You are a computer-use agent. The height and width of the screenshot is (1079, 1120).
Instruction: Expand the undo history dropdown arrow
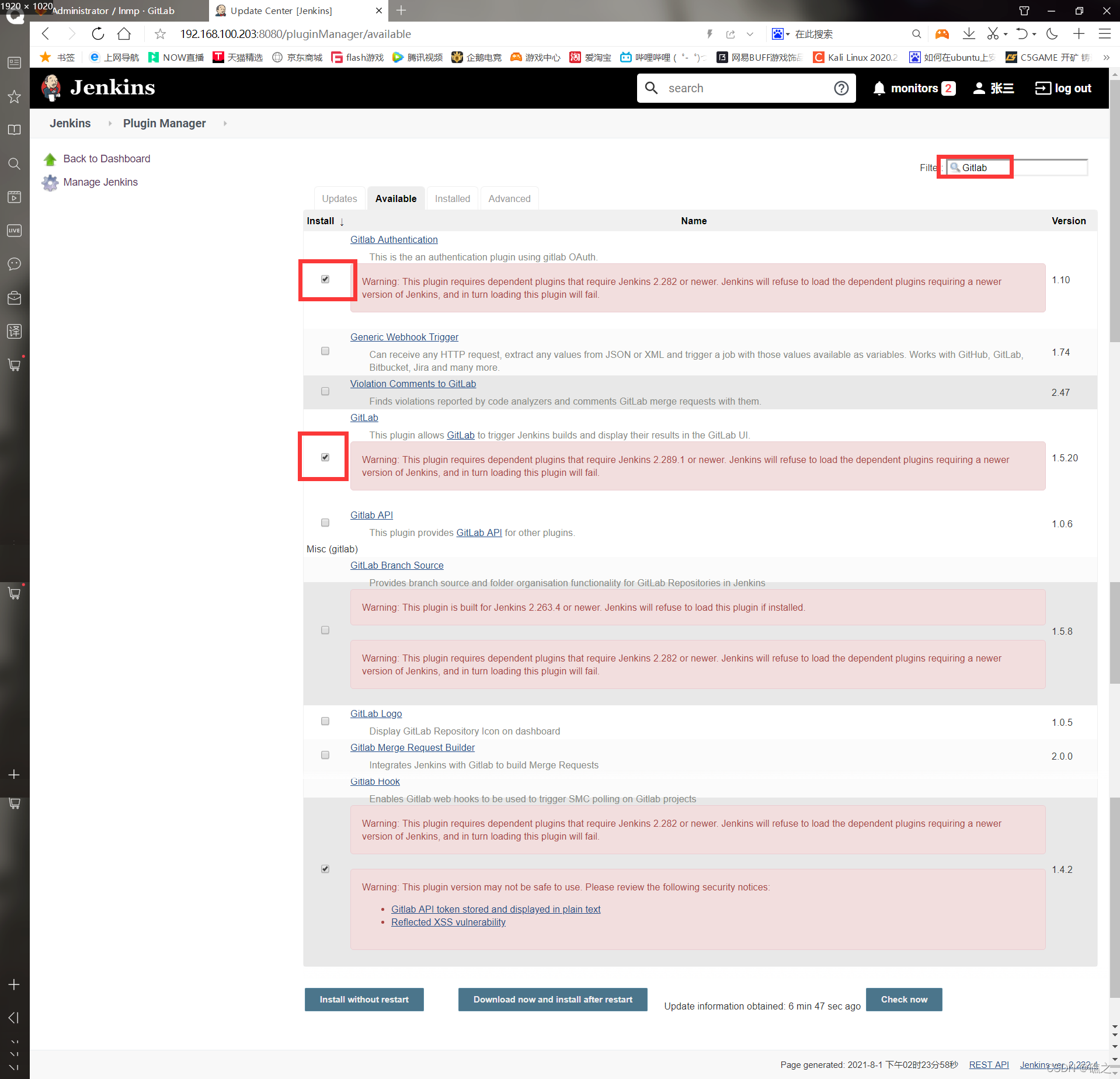(1034, 34)
